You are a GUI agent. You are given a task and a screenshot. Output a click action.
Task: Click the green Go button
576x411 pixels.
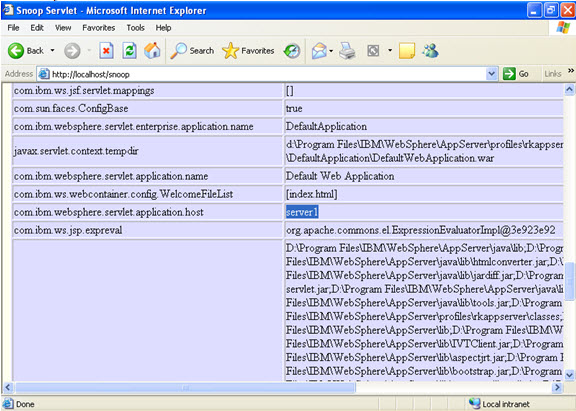tap(516, 74)
